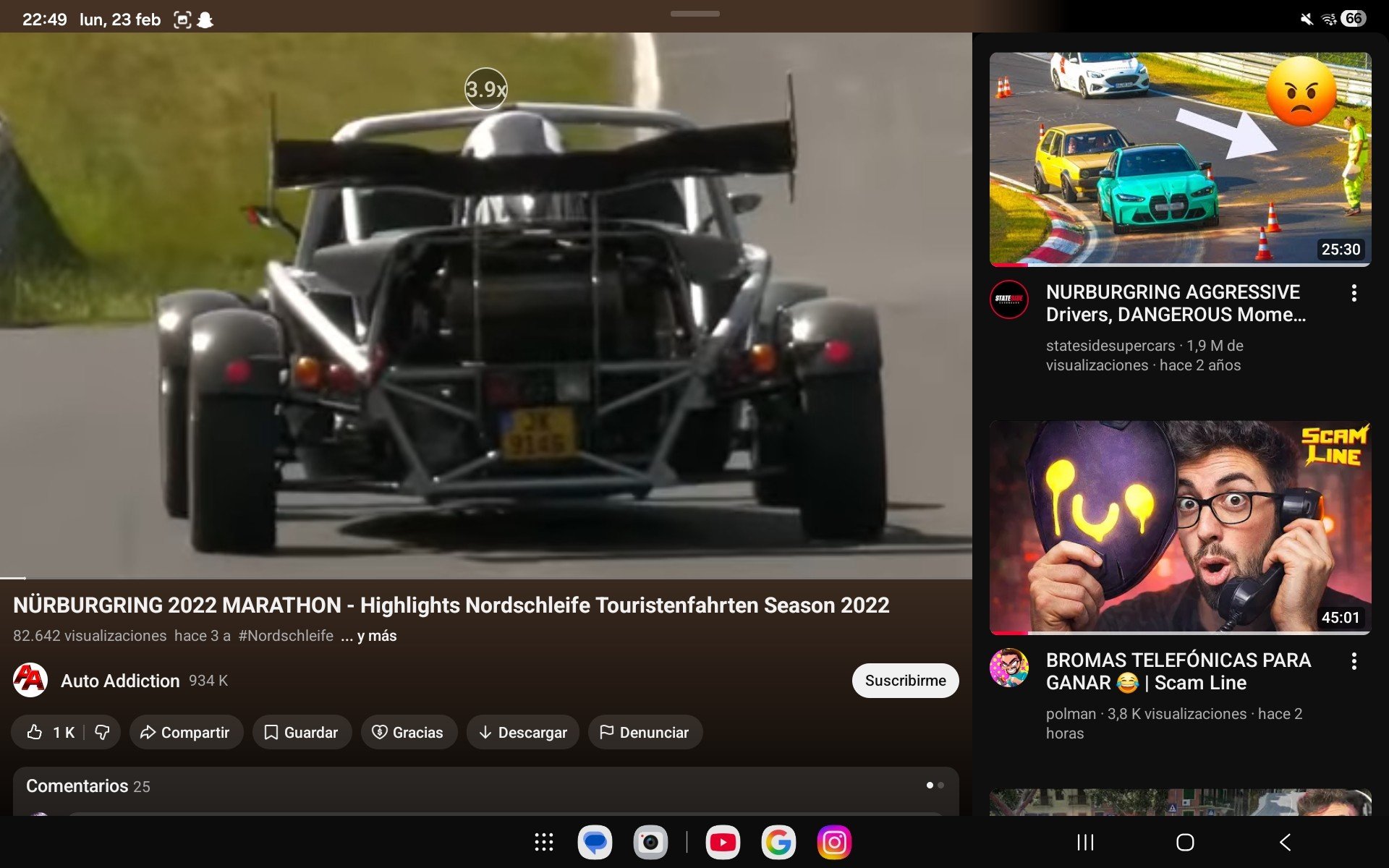Screen dimensions: 1389x868
Task: Open the Compartir sharing option
Action: pos(186,732)
